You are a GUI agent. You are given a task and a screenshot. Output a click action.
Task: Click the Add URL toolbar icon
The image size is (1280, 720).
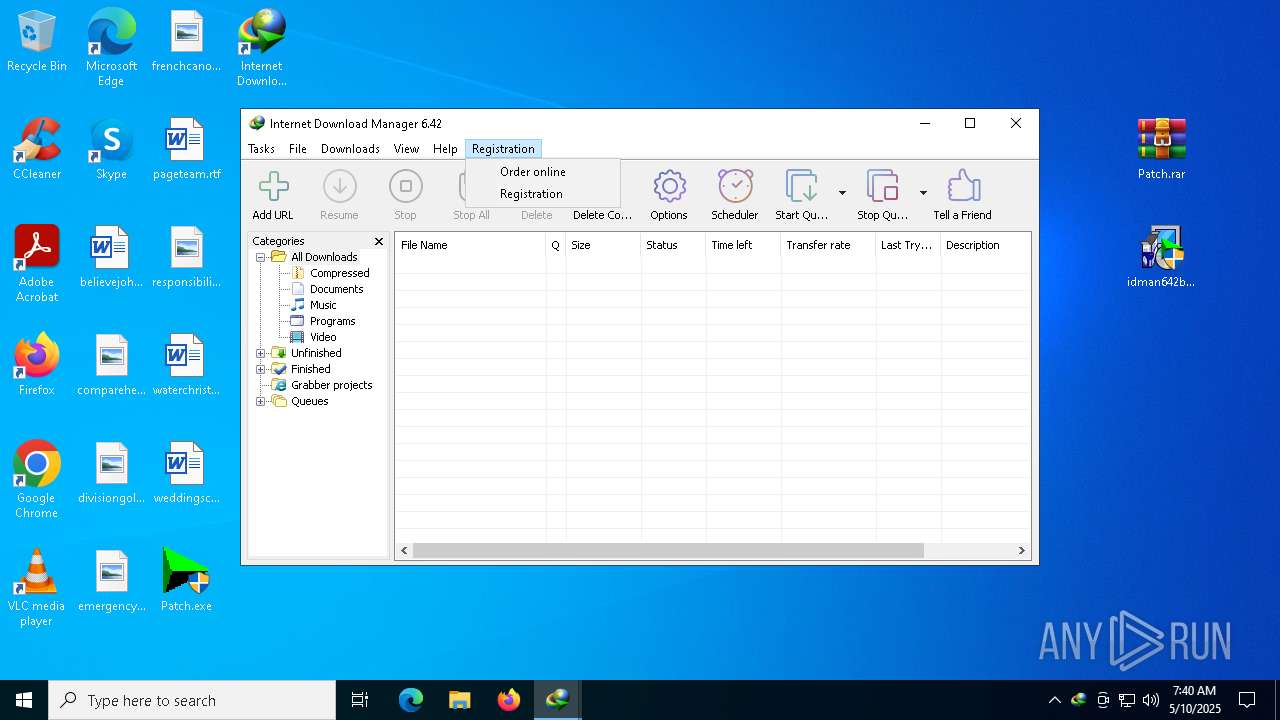coord(273,187)
